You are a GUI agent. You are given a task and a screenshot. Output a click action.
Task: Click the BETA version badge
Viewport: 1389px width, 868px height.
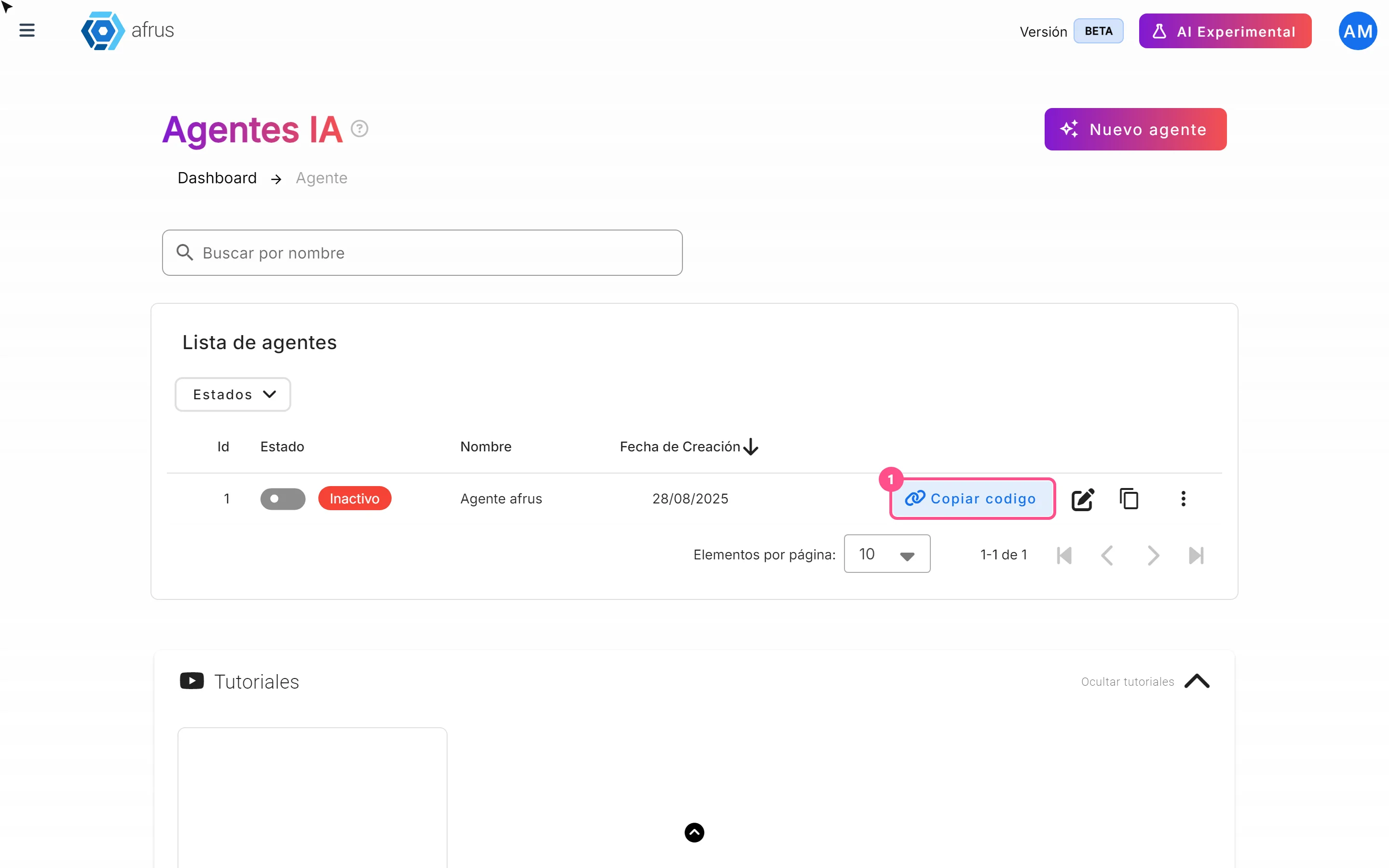click(x=1098, y=31)
